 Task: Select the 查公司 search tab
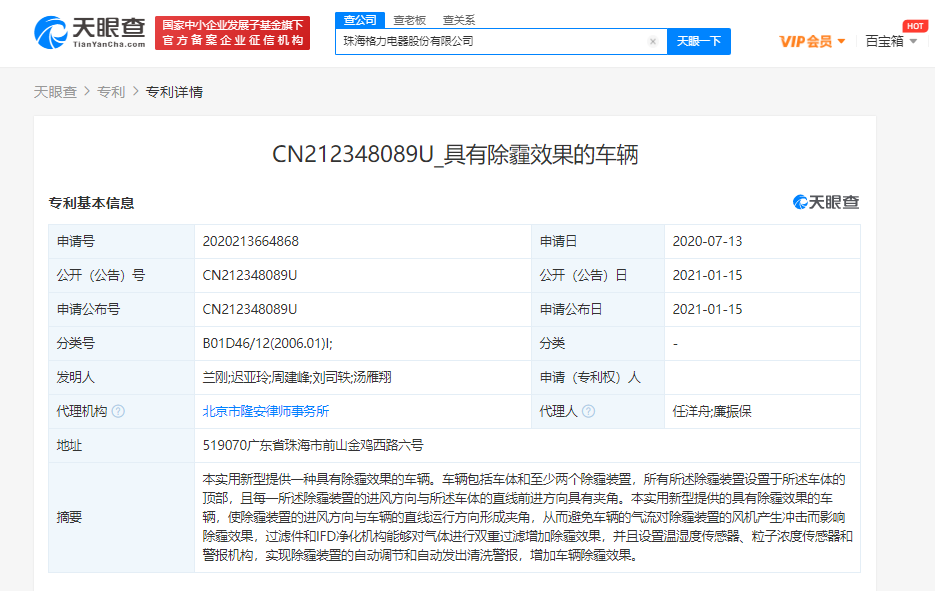(360, 20)
